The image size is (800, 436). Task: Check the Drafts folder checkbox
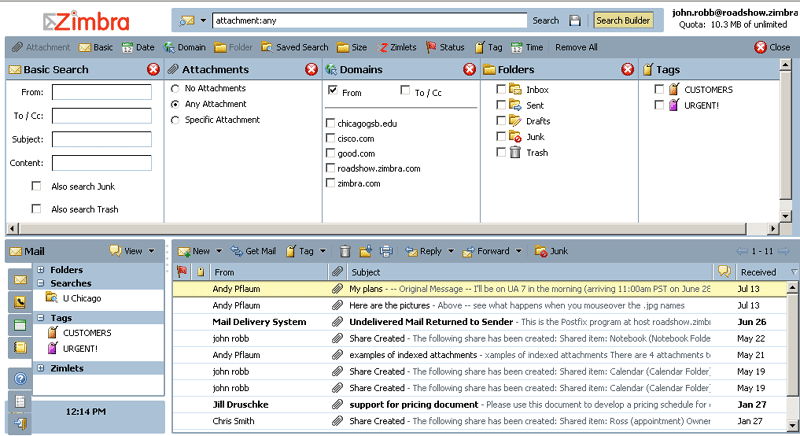point(501,120)
